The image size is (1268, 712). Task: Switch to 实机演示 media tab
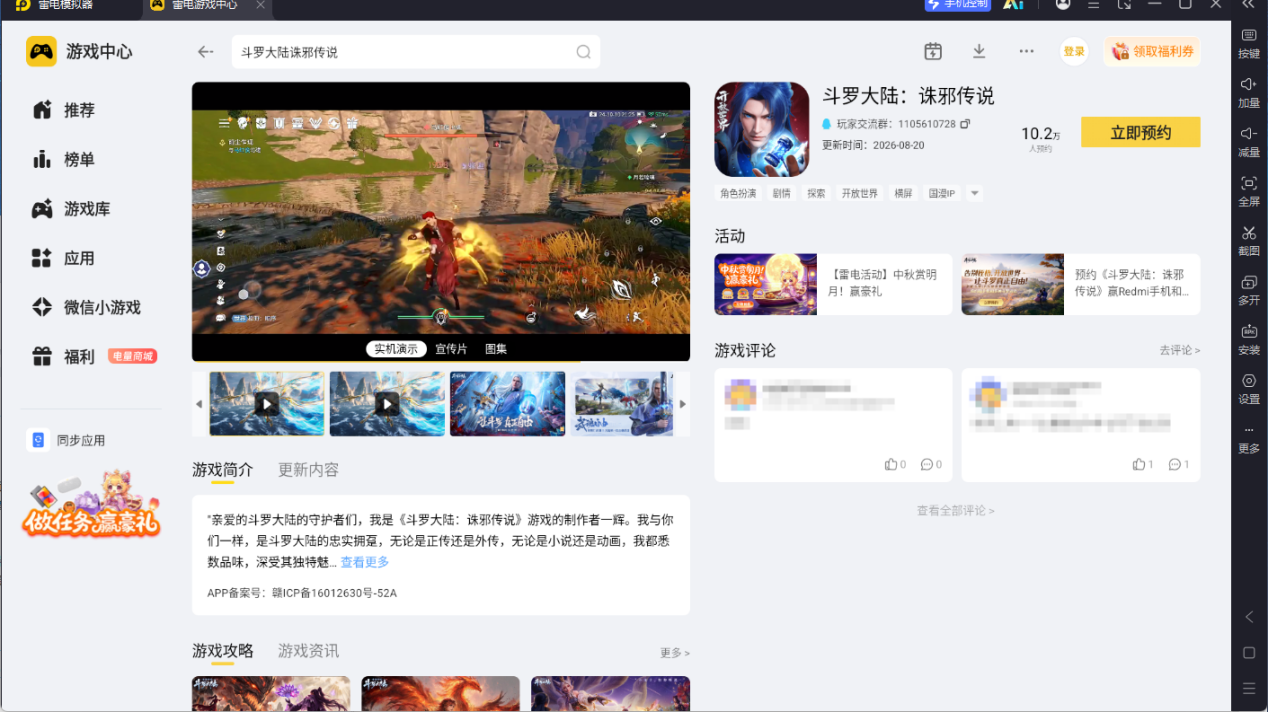pos(396,349)
